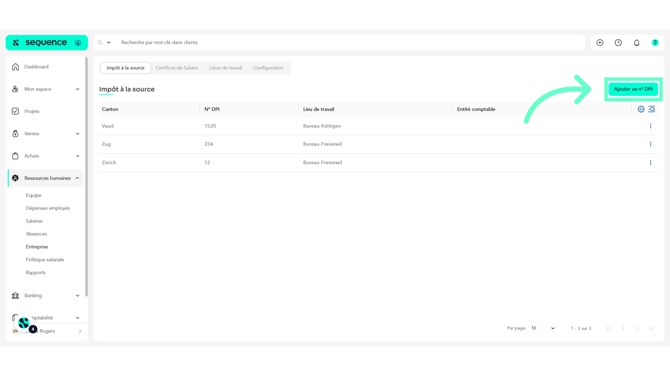Click the Mon espace person icon
Image resolution: width=670 pixels, height=376 pixels.
tap(15, 89)
